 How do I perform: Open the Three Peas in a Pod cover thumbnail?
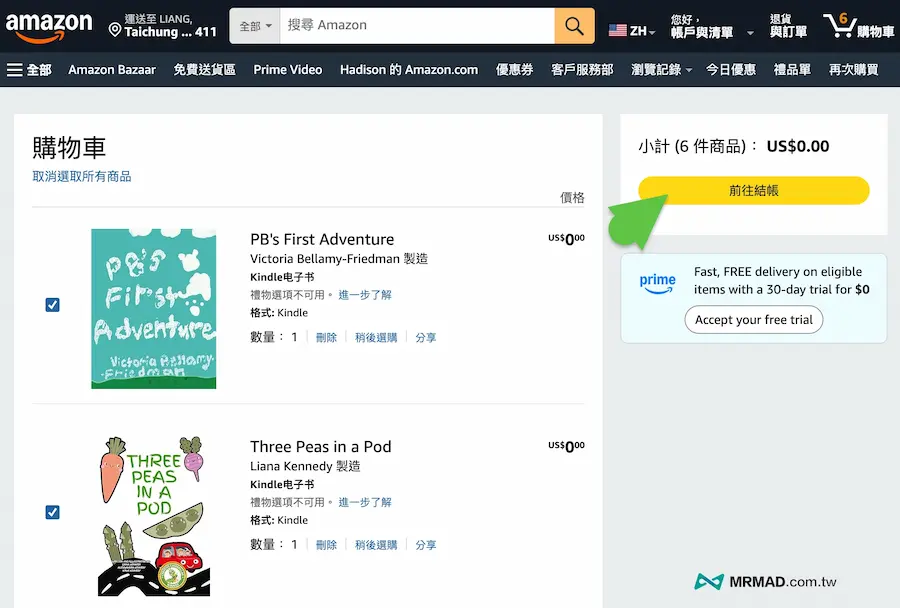point(153,516)
